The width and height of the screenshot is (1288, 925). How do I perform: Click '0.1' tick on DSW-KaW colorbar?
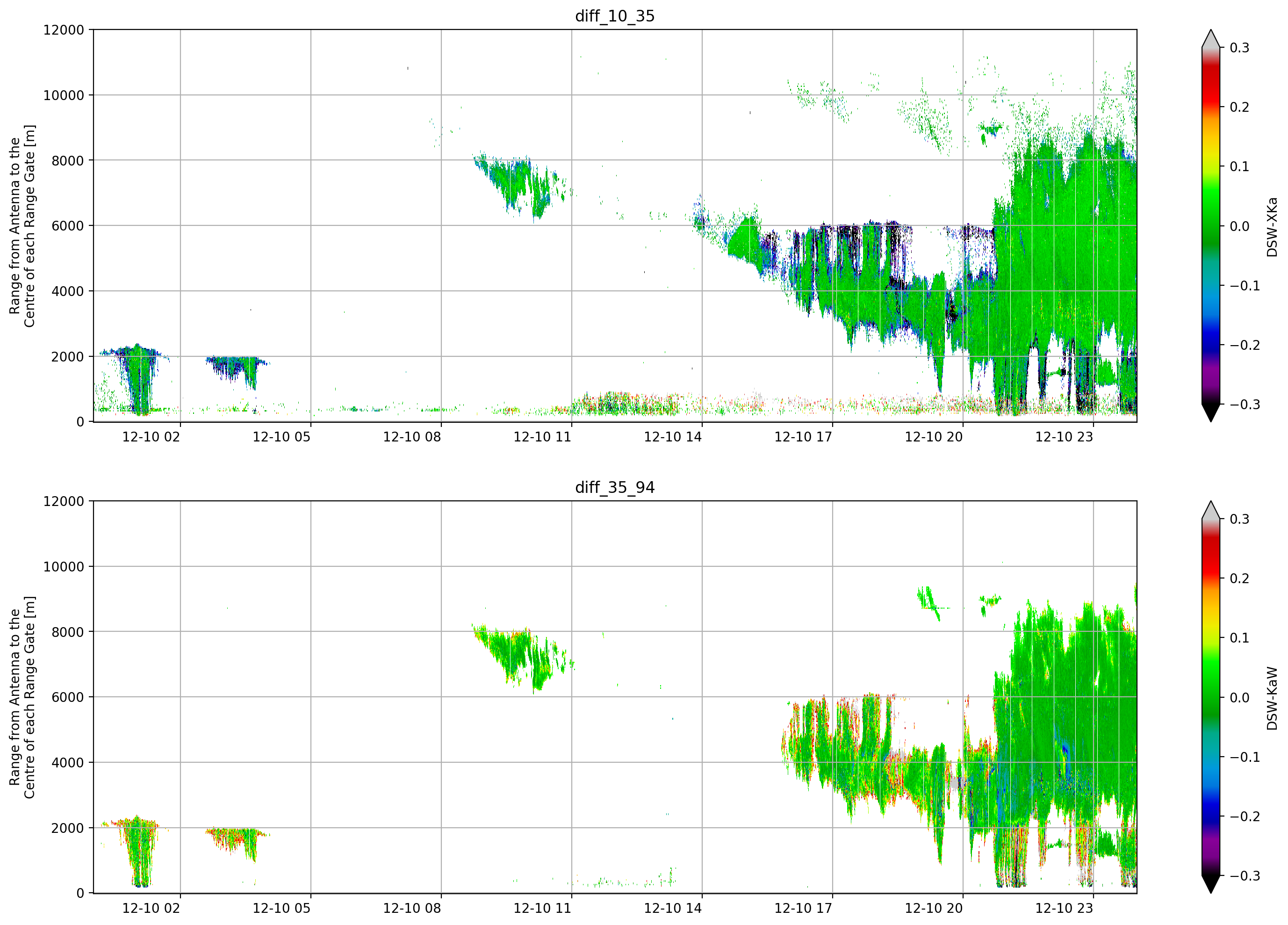(x=1240, y=638)
